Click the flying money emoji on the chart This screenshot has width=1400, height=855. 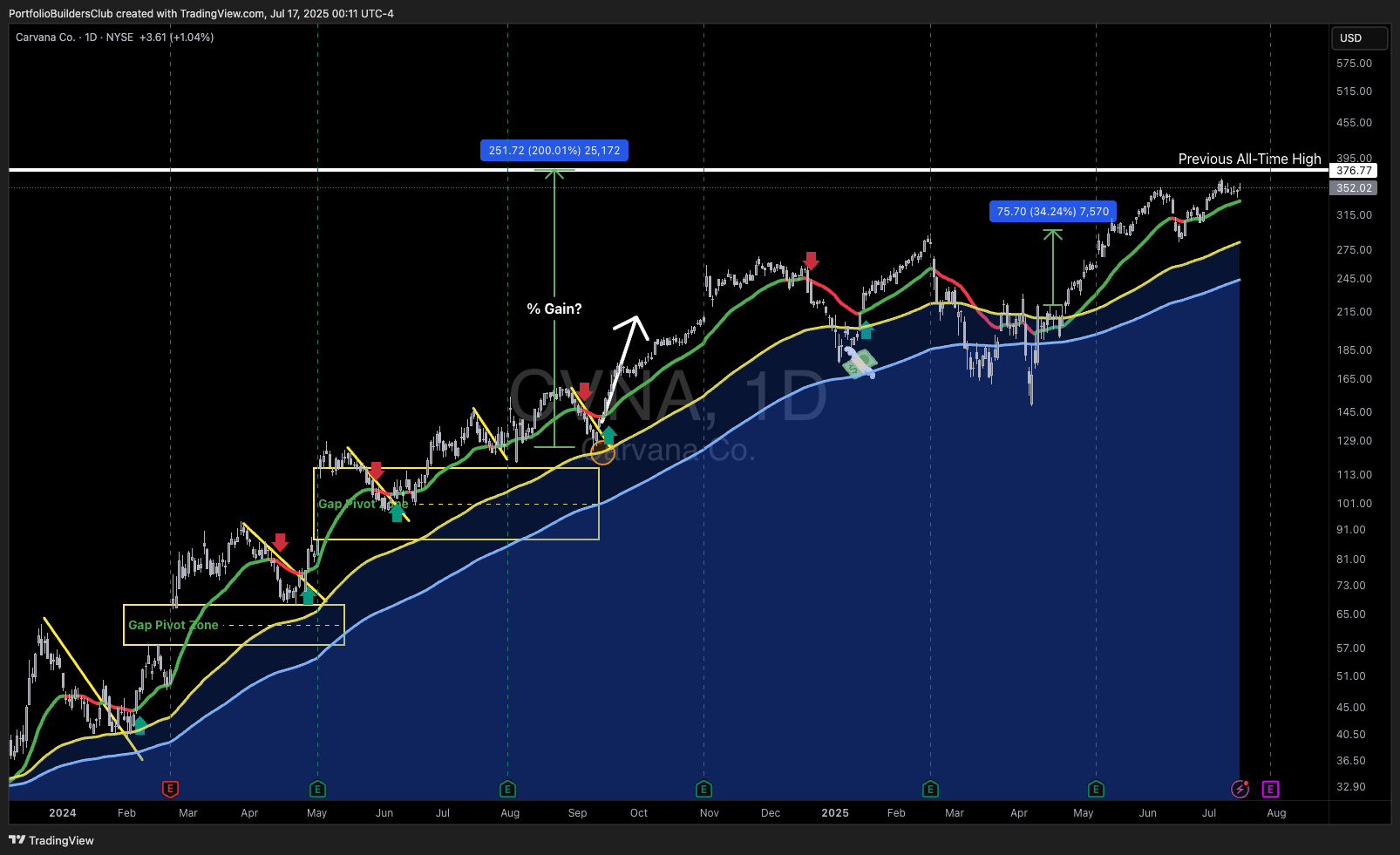pos(859,363)
